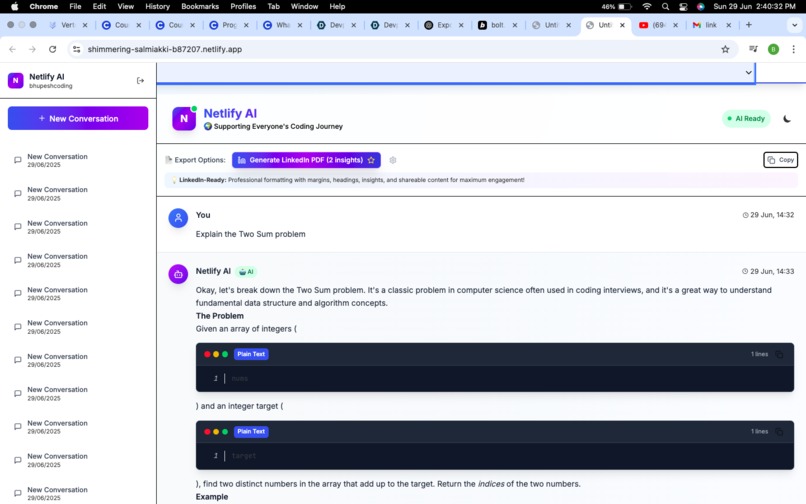Switch to the bolt tab

[x=498, y=25]
